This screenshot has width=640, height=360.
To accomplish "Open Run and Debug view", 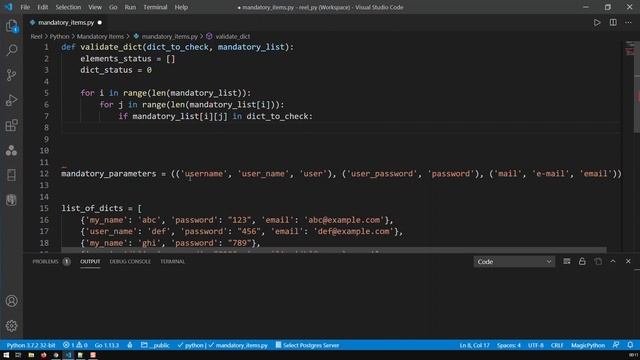I will (x=11, y=100).
